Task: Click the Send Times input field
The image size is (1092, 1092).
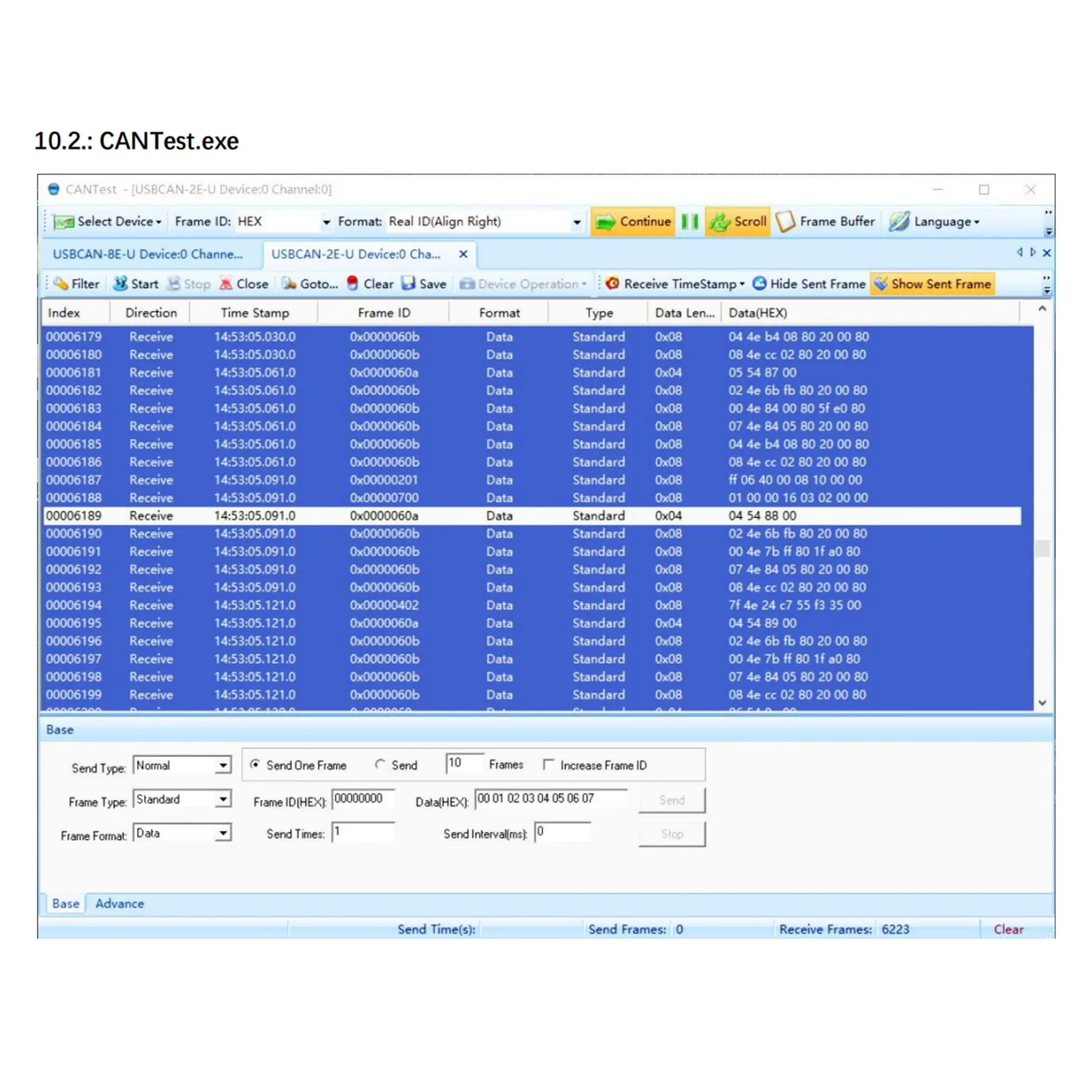Action: pyautogui.click(x=363, y=832)
